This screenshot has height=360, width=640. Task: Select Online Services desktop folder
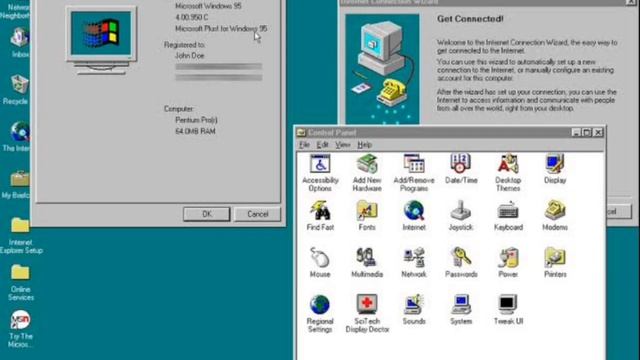pyautogui.click(x=20, y=282)
